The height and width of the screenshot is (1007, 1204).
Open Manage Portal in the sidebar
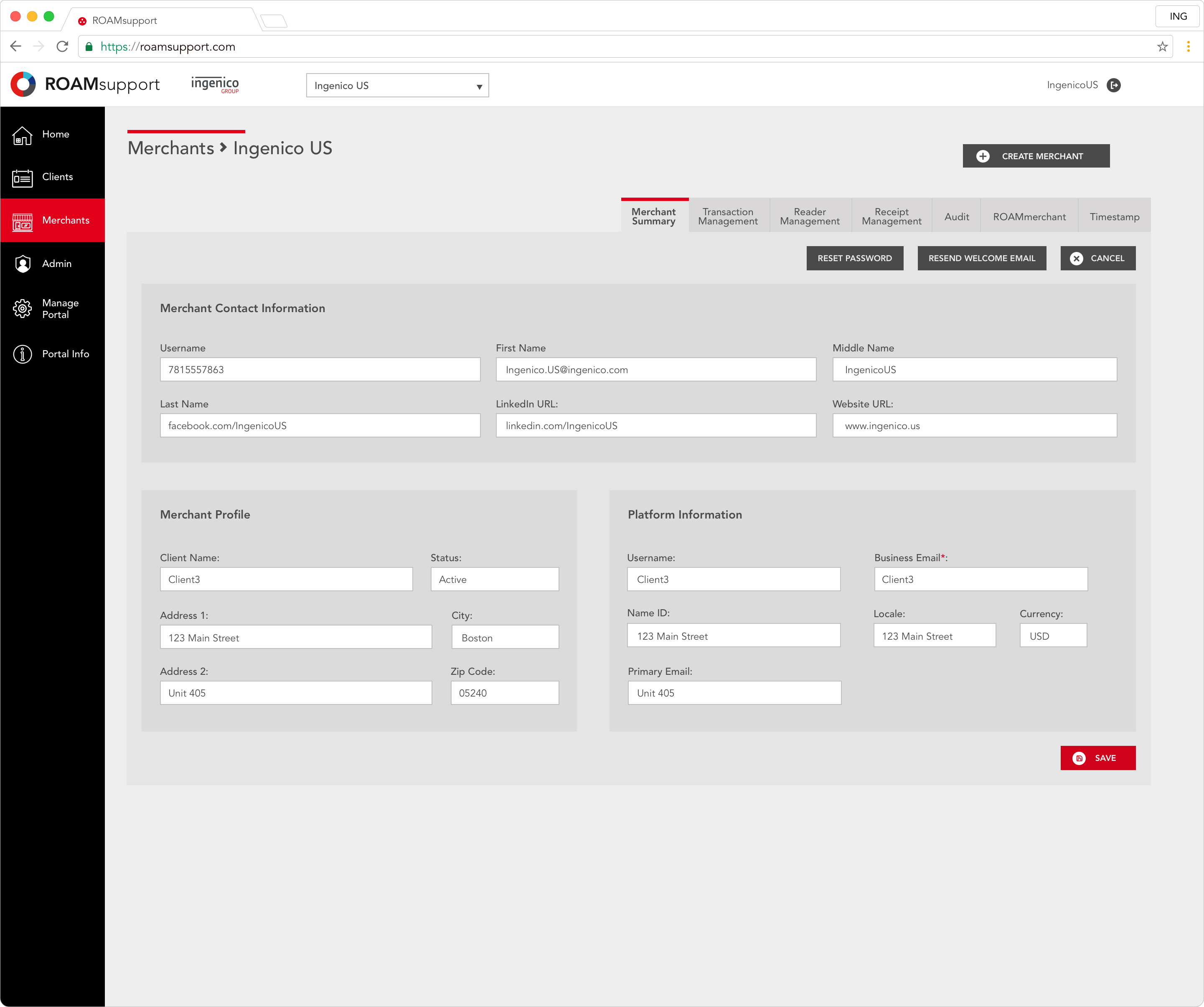pyautogui.click(x=52, y=308)
